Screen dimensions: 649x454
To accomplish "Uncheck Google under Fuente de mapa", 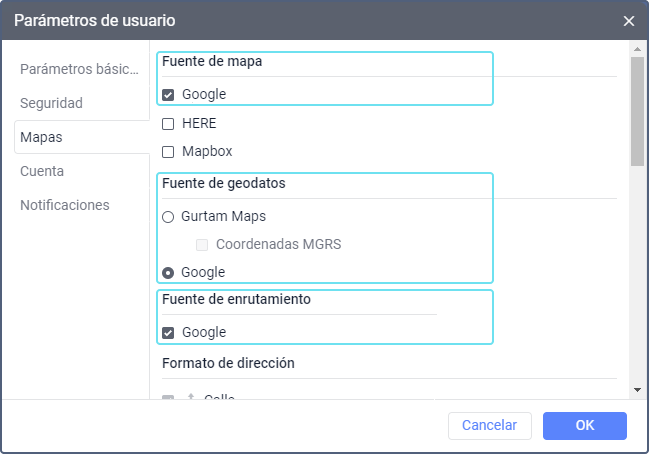I will click(x=168, y=95).
